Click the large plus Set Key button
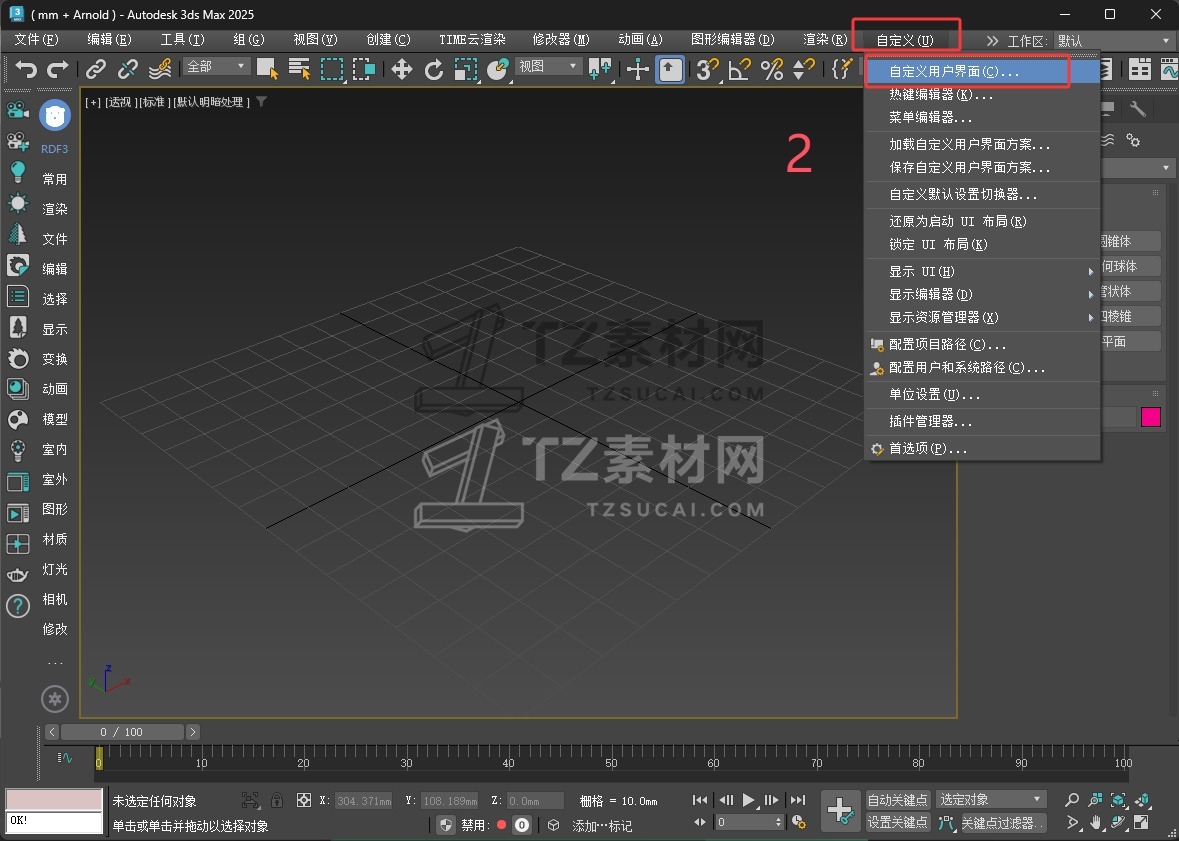 tap(840, 810)
